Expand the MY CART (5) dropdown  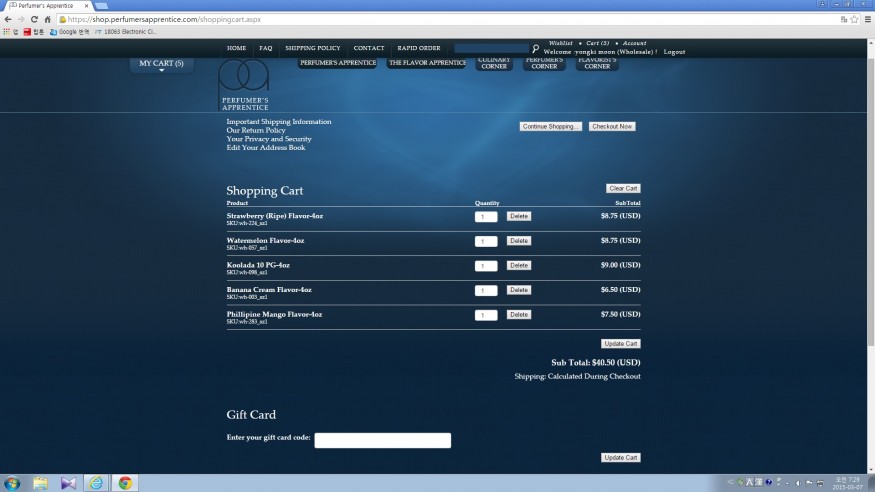[x=161, y=65]
